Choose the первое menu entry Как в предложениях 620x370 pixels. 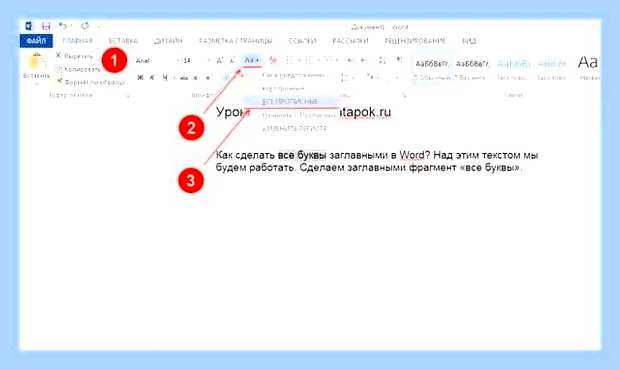pos(293,75)
